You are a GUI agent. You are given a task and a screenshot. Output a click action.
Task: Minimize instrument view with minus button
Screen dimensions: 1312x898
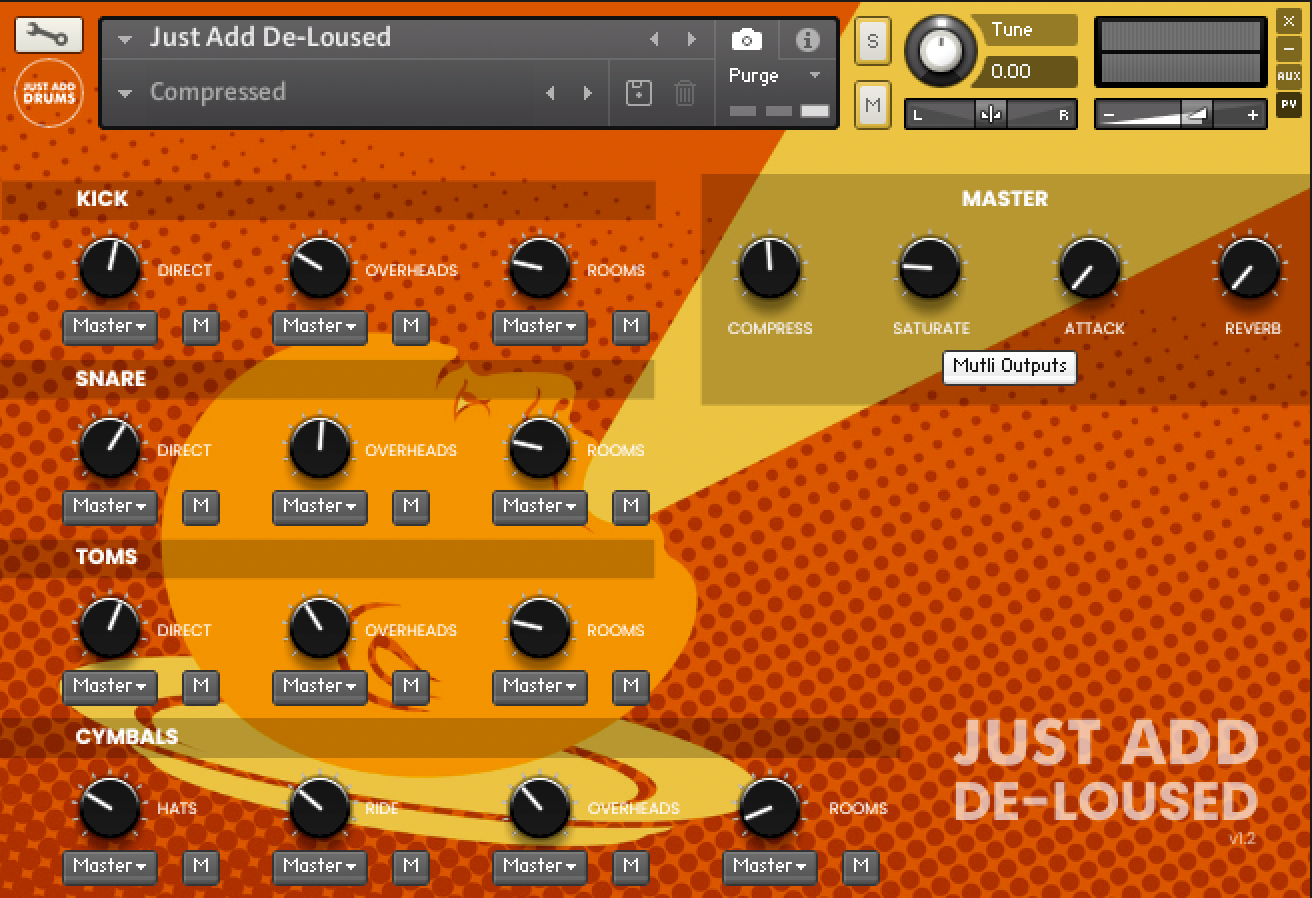(x=1288, y=48)
